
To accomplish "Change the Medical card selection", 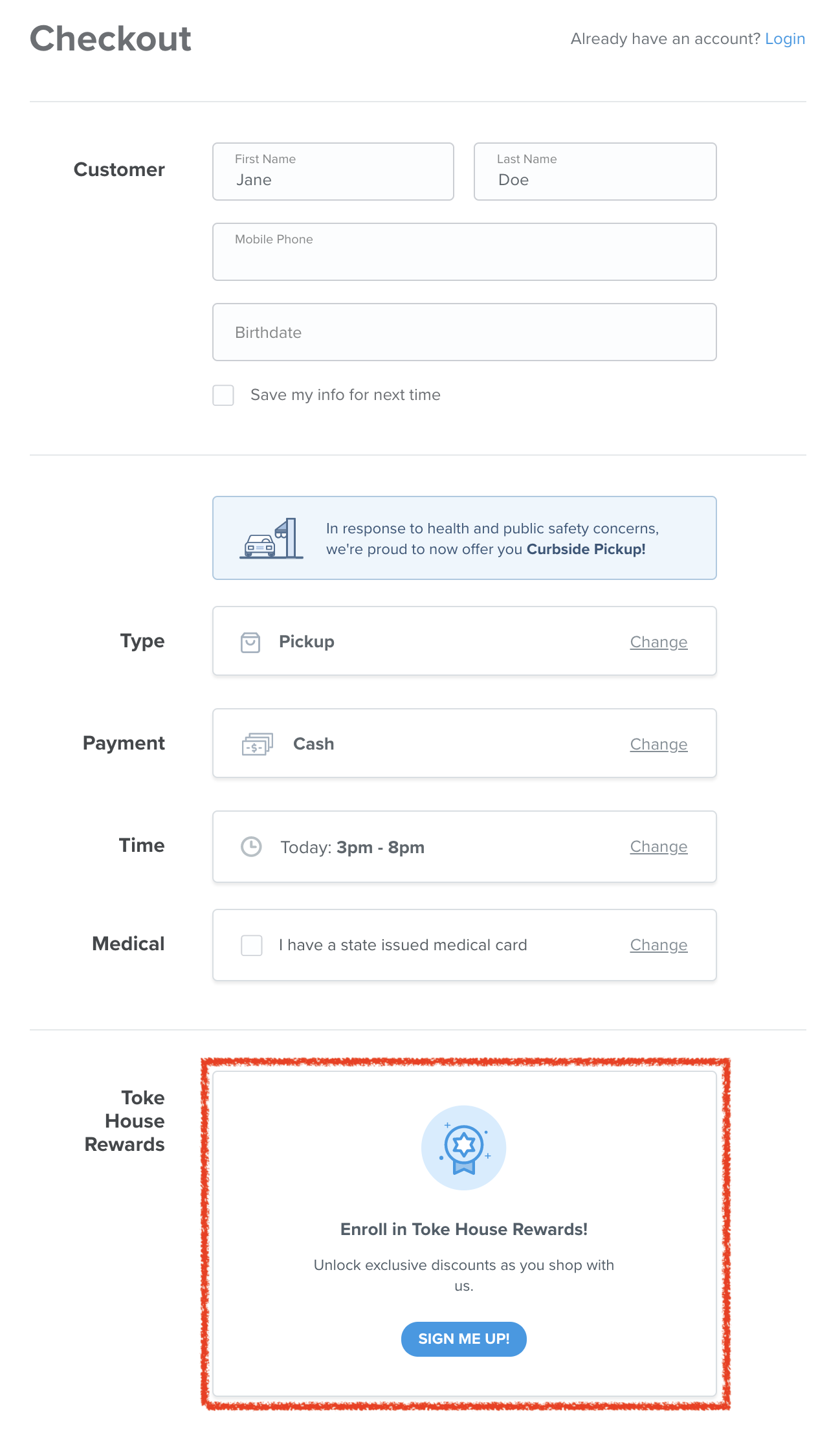I will [x=658, y=944].
